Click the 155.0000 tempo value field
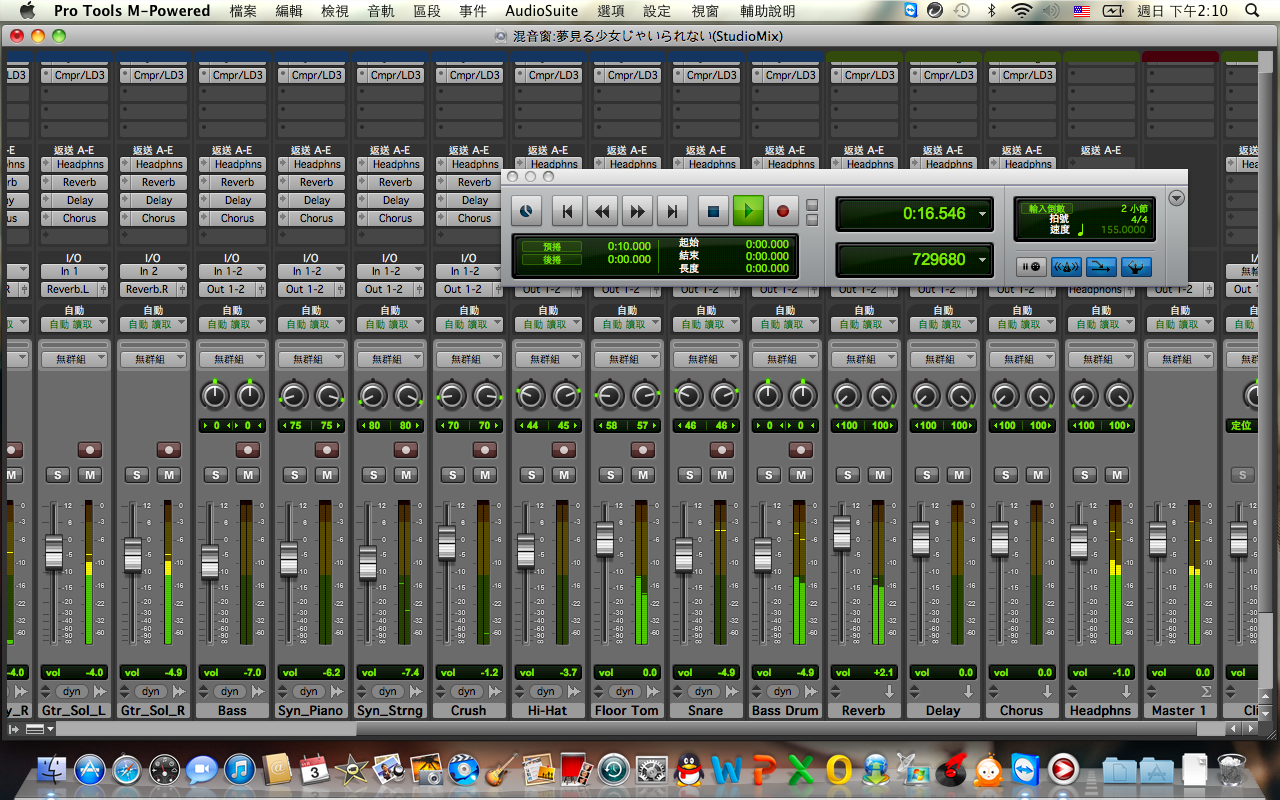This screenshot has width=1280, height=800. 1122,230
